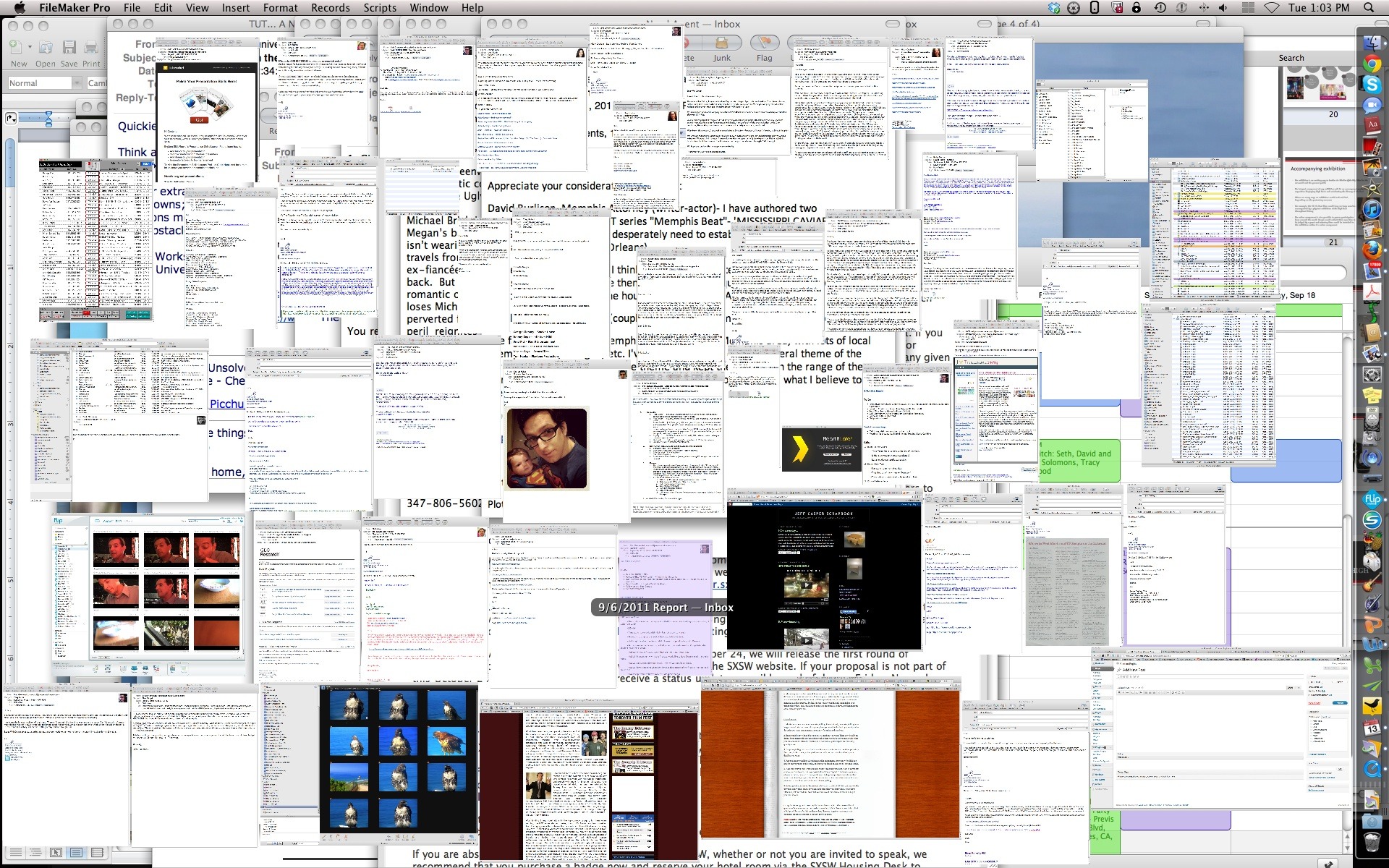Open the Scripts menu
Viewport: 1389px width, 868px height.
[379, 8]
